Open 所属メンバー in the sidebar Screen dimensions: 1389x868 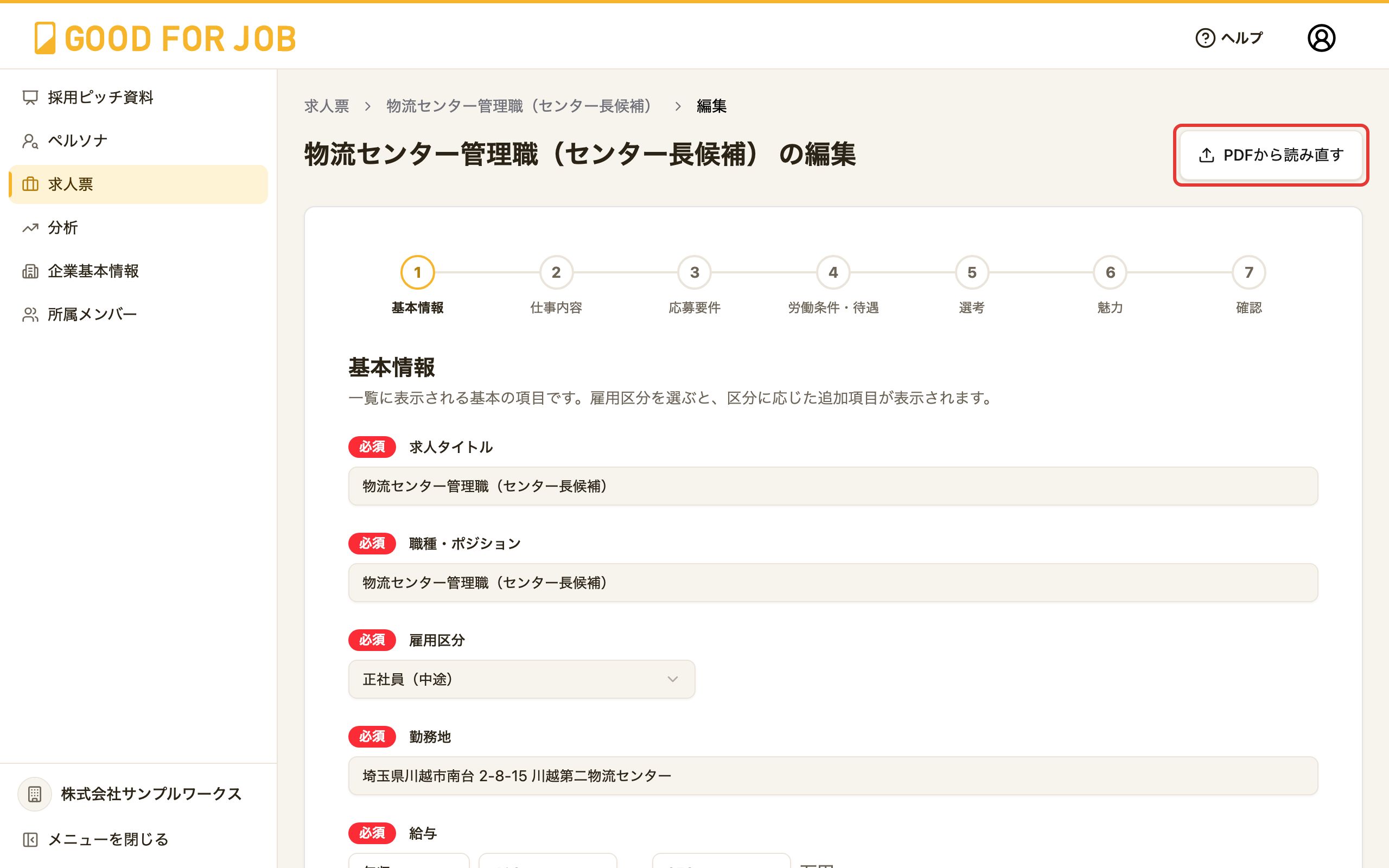click(x=138, y=314)
